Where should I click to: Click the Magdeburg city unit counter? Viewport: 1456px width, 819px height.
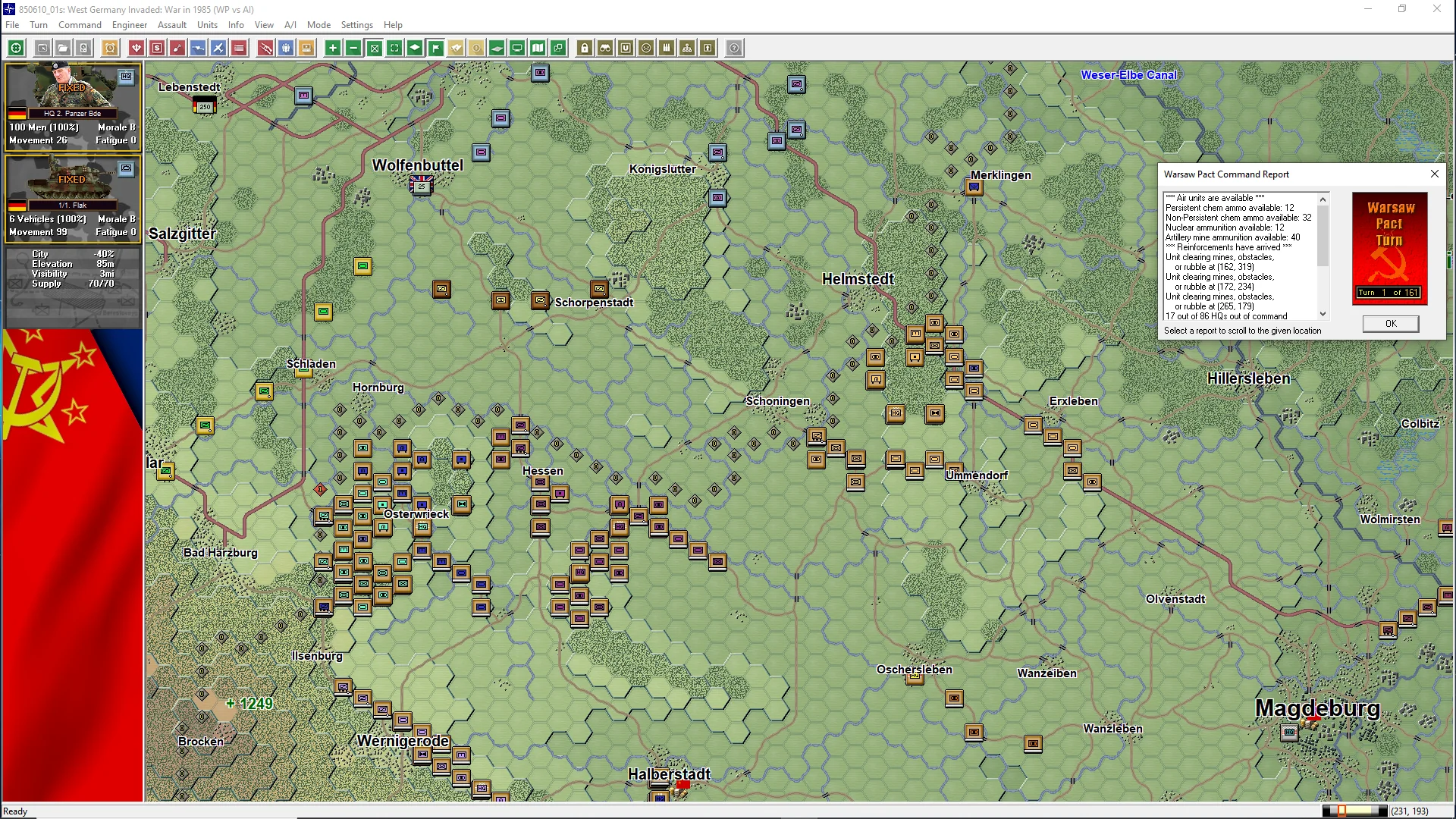(1288, 732)
